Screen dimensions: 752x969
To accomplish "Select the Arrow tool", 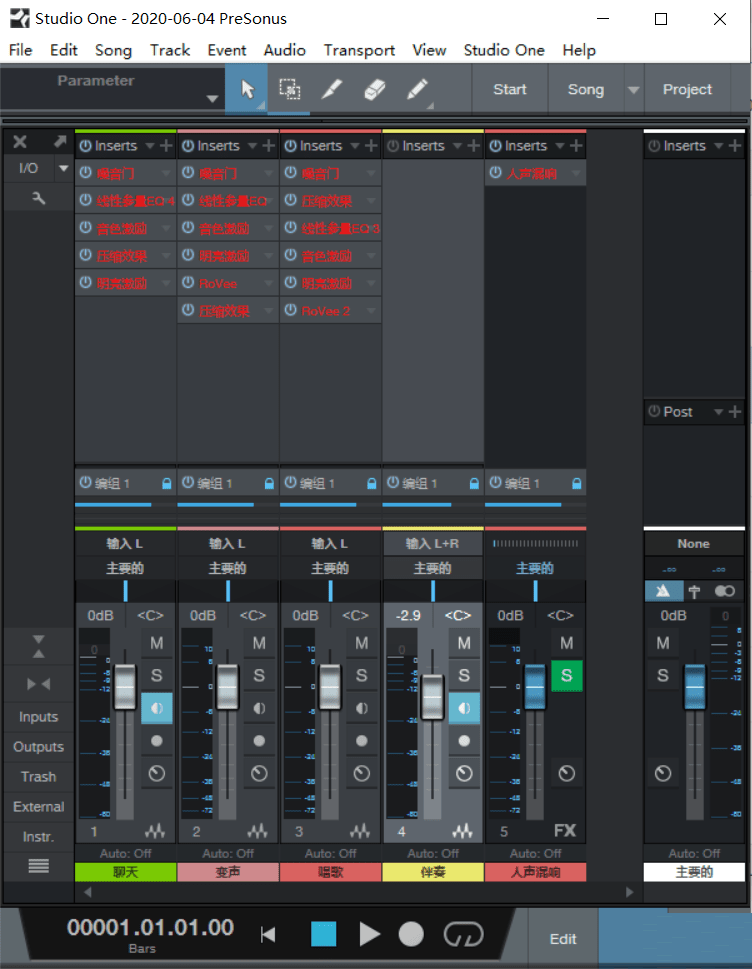I will click(247, 90).
